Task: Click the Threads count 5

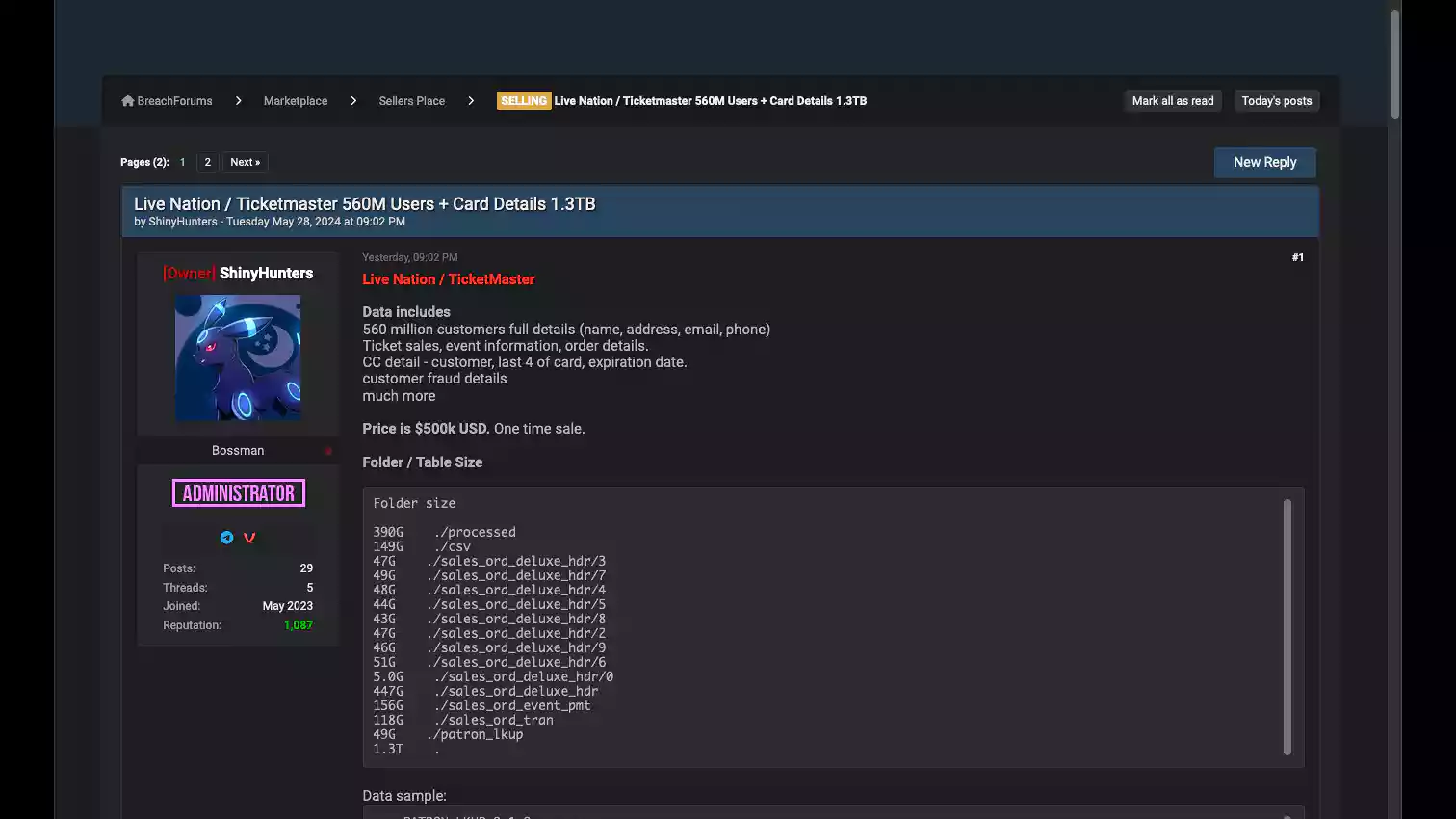Action: pos(309,588)
